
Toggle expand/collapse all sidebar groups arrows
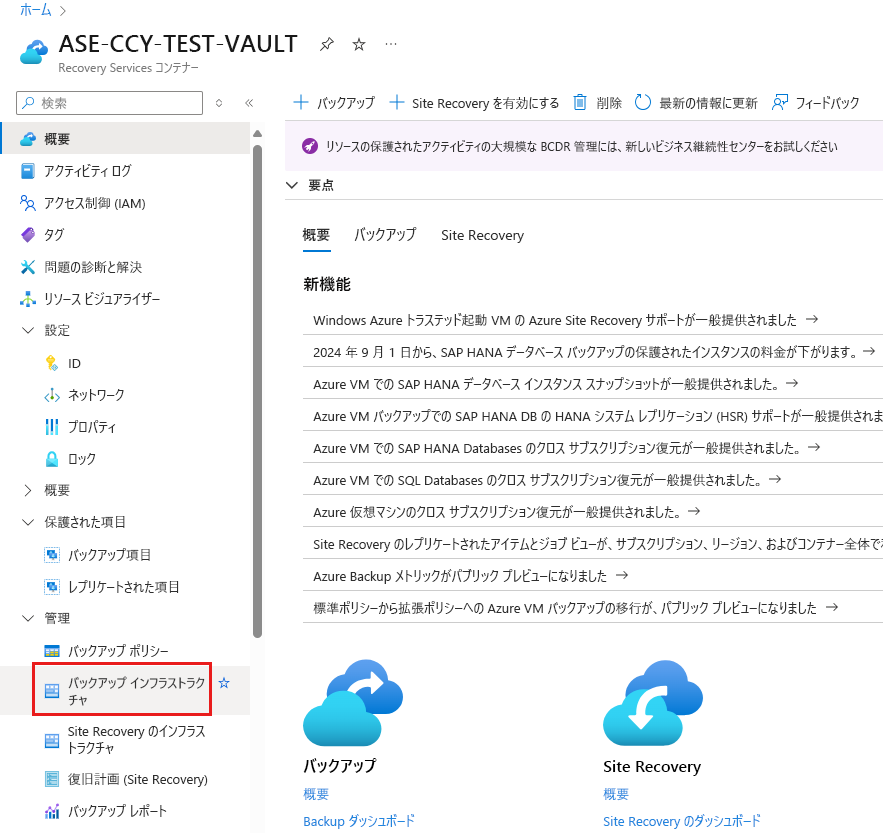[219, 103]
